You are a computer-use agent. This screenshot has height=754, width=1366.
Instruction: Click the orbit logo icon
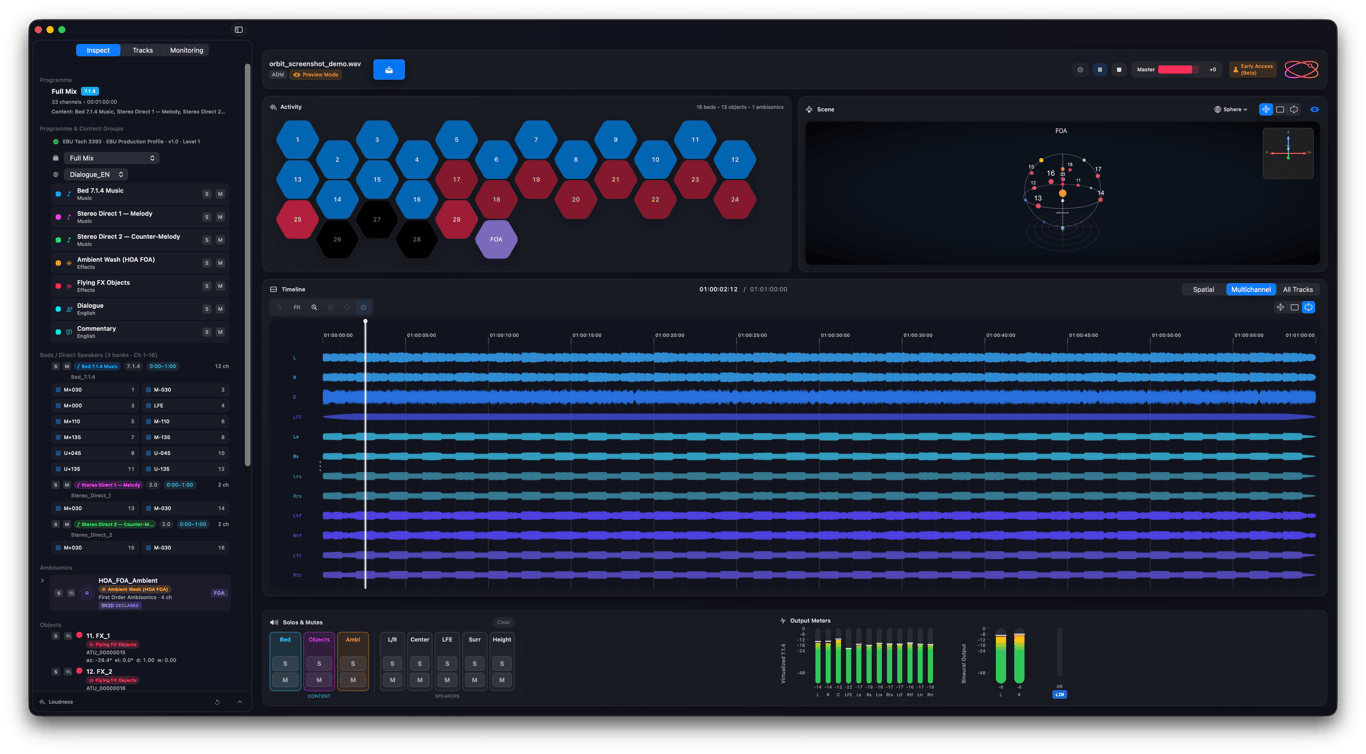pos(1301,69)
